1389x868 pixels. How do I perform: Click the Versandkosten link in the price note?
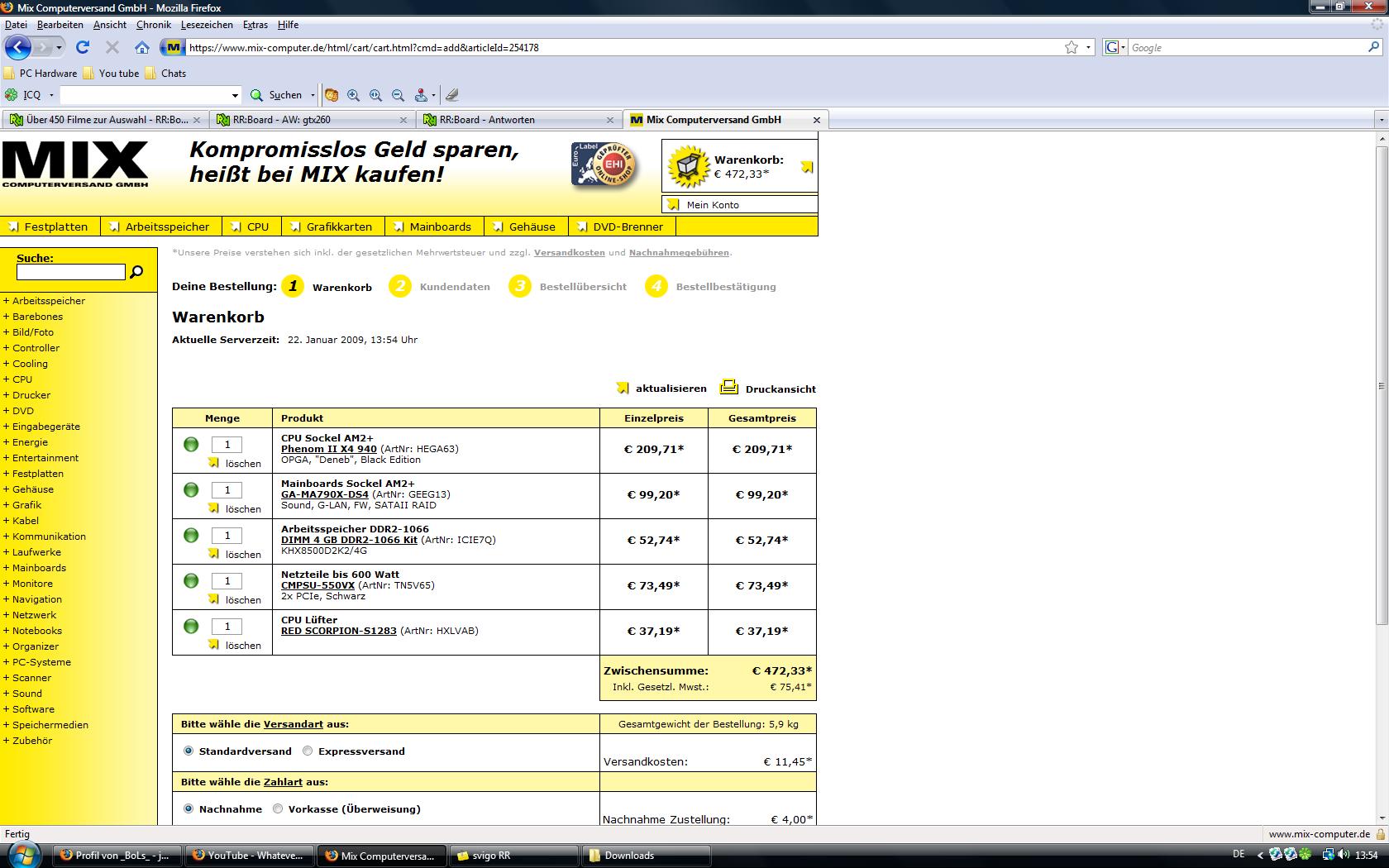pos(569,253)
